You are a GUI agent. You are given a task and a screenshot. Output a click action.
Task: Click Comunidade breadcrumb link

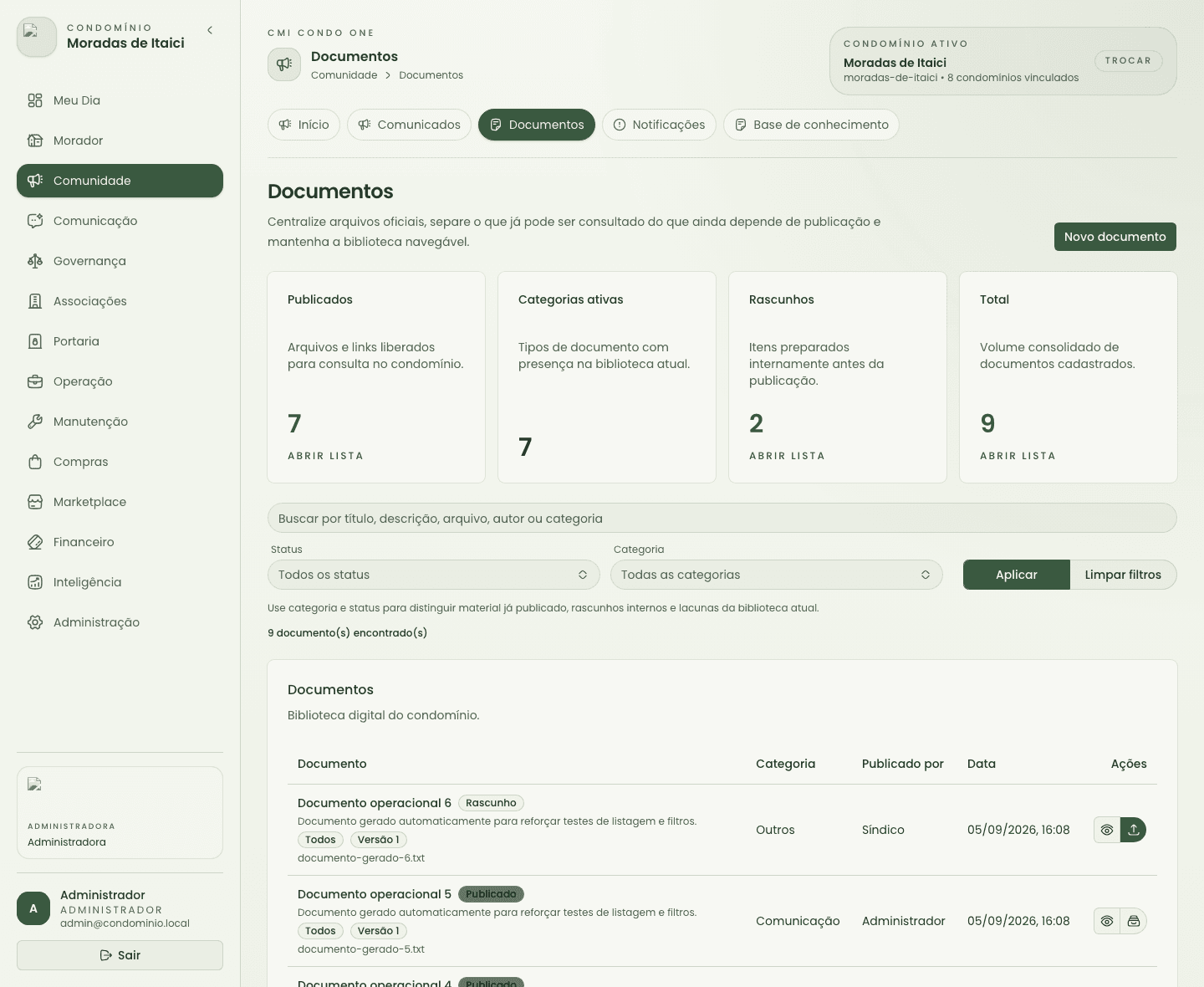(344, 75)
